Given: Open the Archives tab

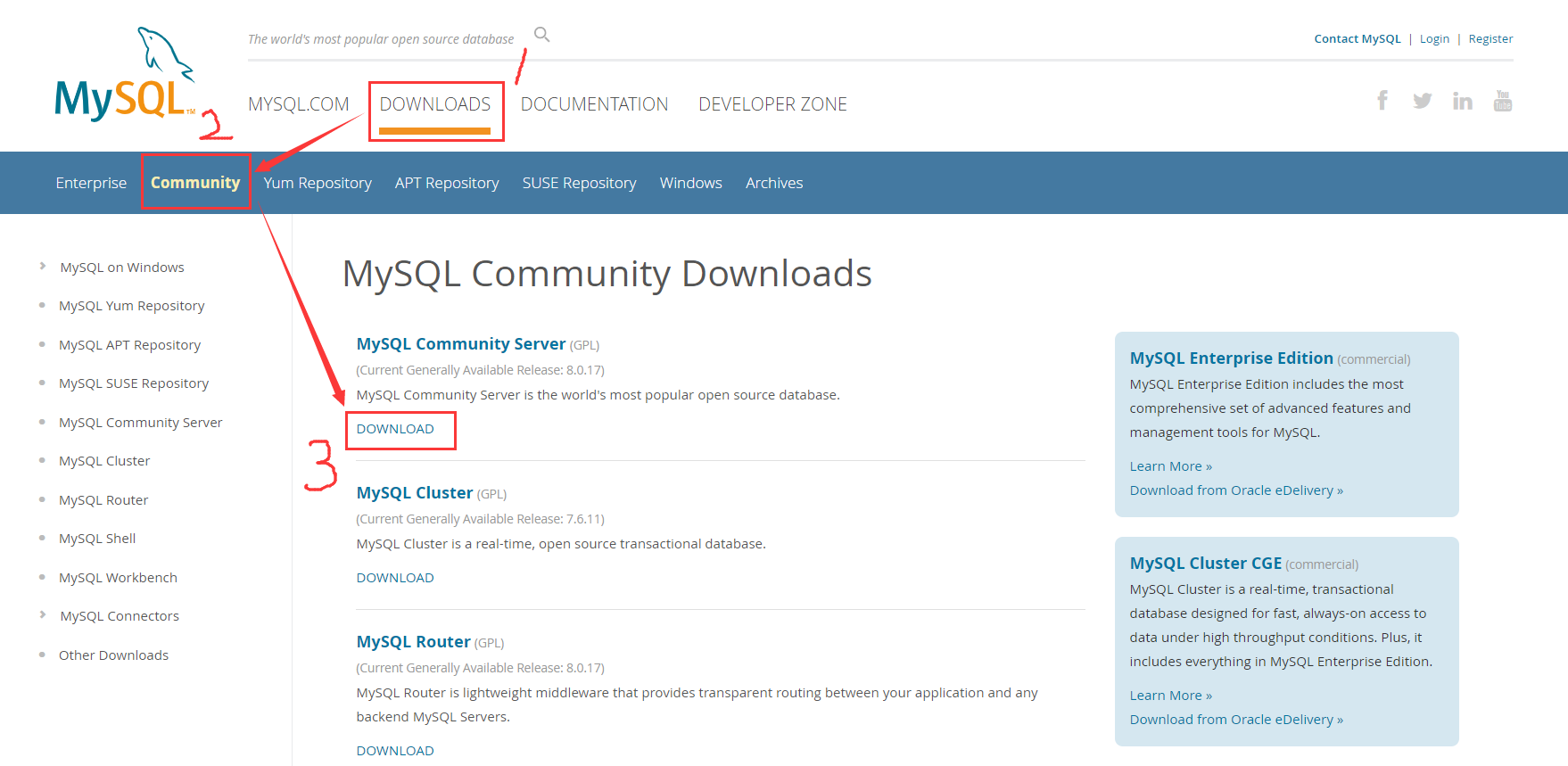Looking at the screenshot, I should click(x=774, y=183).
